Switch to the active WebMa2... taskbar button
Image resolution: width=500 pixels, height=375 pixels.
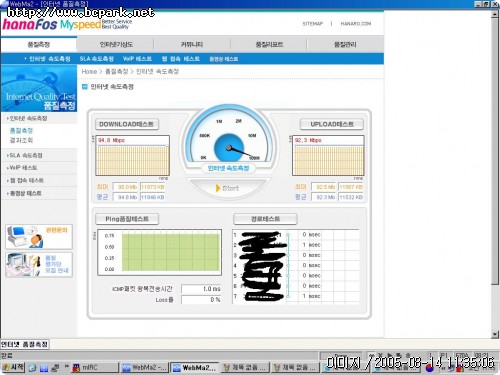click(x=195, y=368)
